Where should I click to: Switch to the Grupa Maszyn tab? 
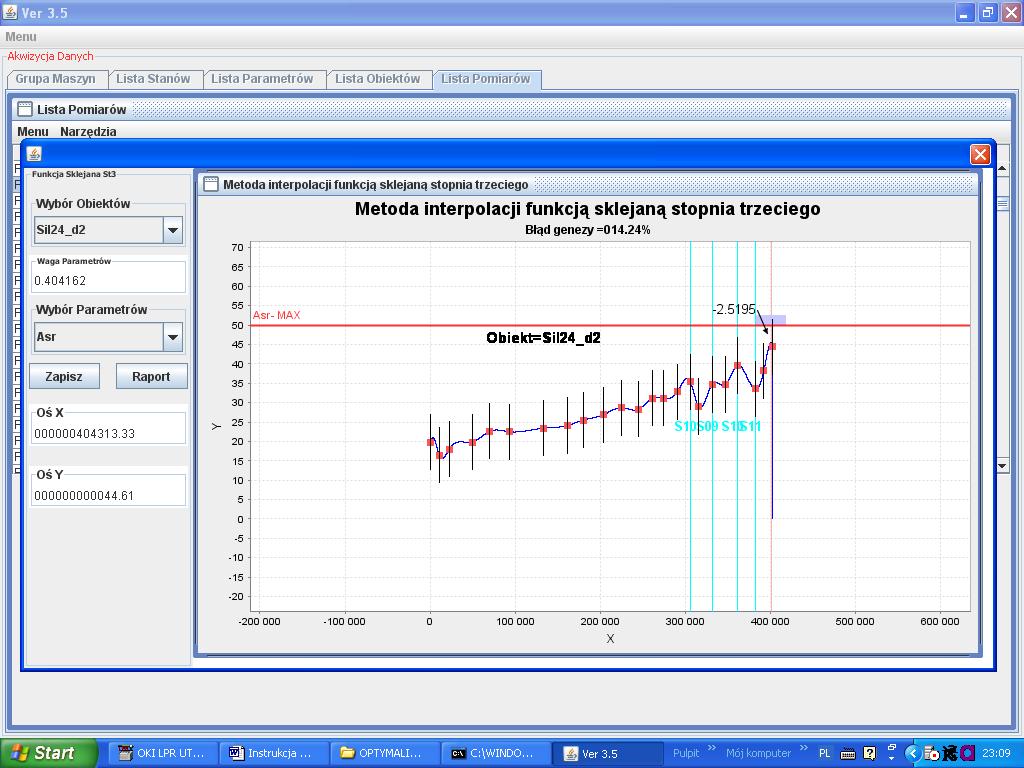pos(56,79)
